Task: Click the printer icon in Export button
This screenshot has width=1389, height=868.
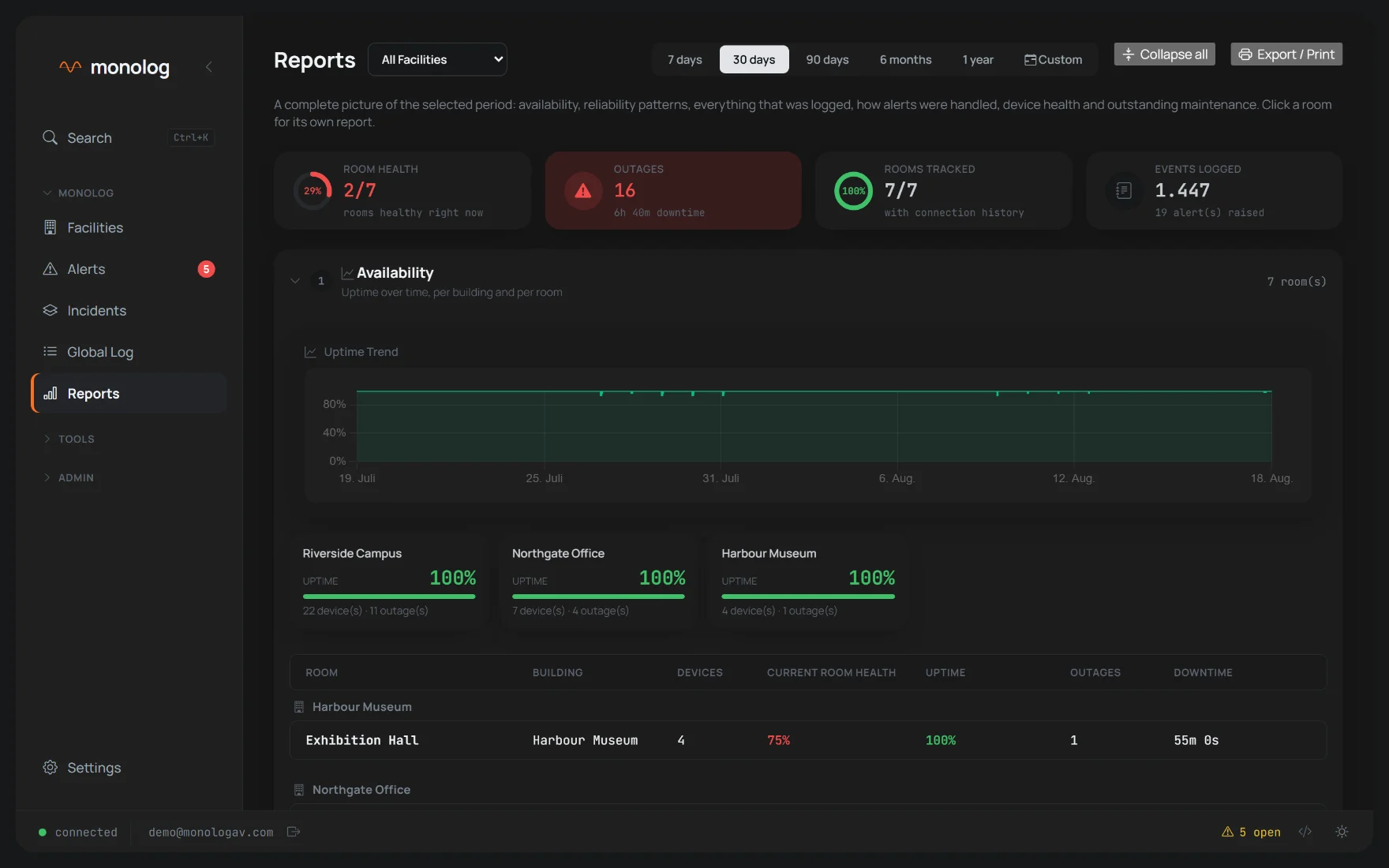Action: pos(1245,54)
